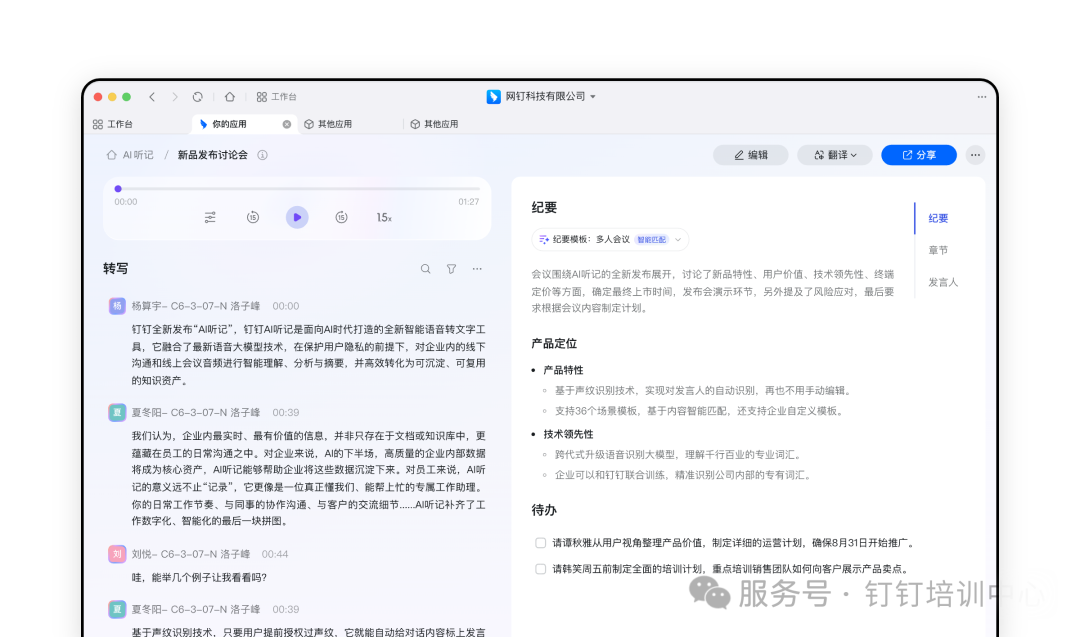Image resolution: width=1080 pixels, height=637 pixels.
Task: Open audio playback settings icon
Action: point(210,218)
